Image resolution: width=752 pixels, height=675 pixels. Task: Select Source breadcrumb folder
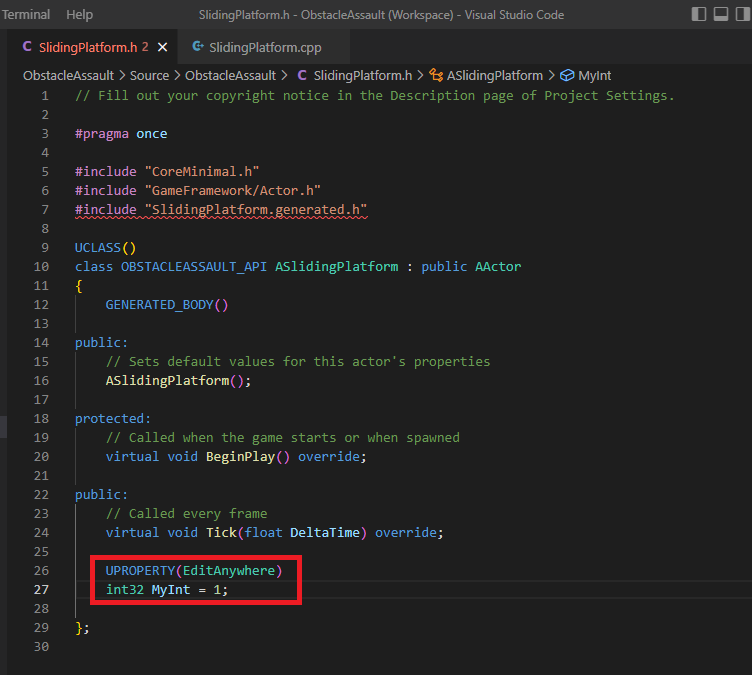150,76
